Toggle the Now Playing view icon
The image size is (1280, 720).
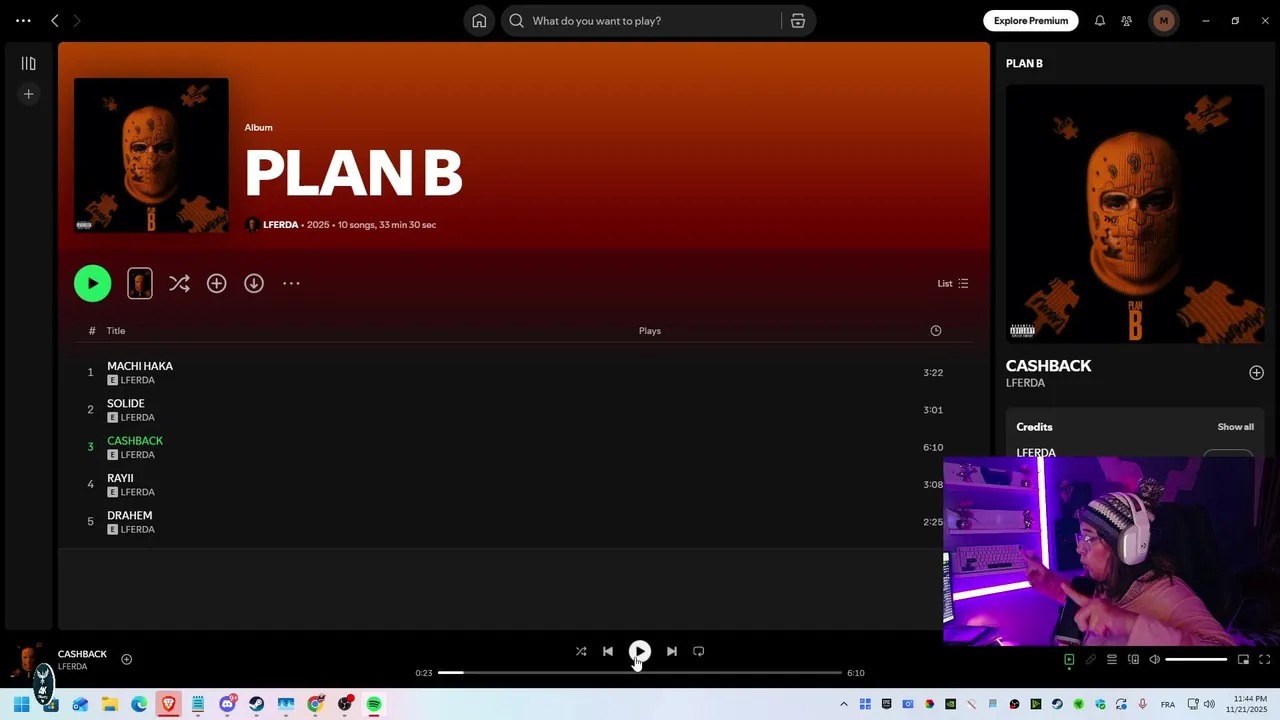tap(1069, 660)
